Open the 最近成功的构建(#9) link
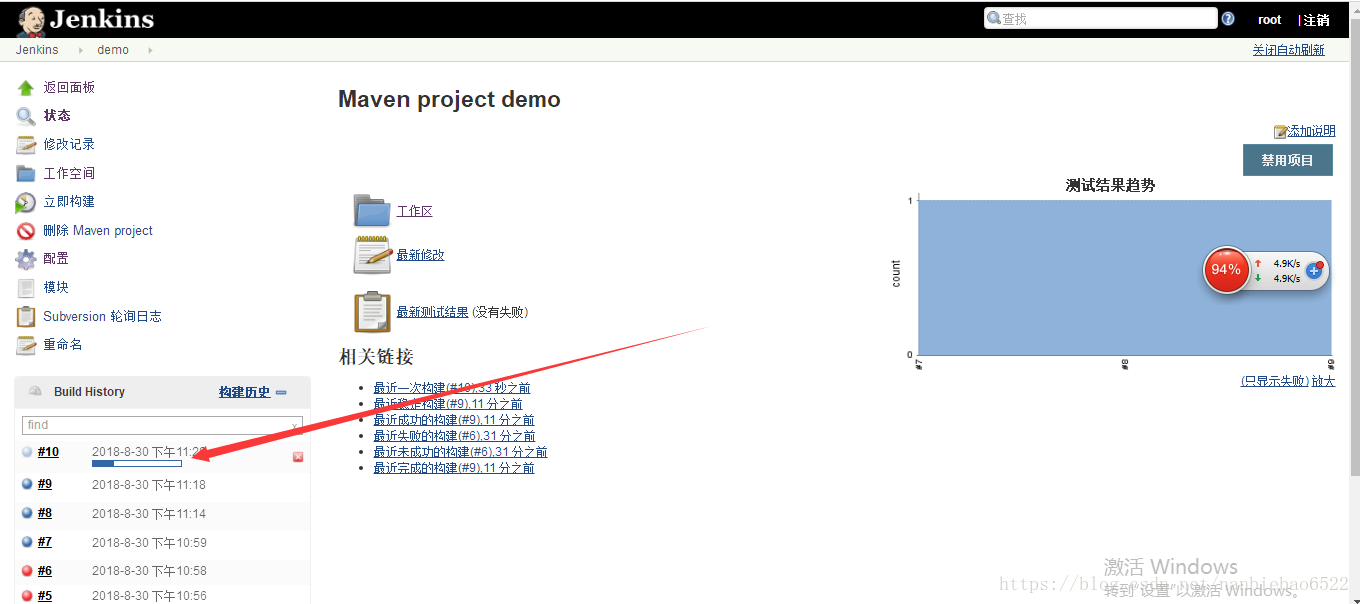Screen dimensions: 1360x604 pyautogui.click(x=454, y=420)
